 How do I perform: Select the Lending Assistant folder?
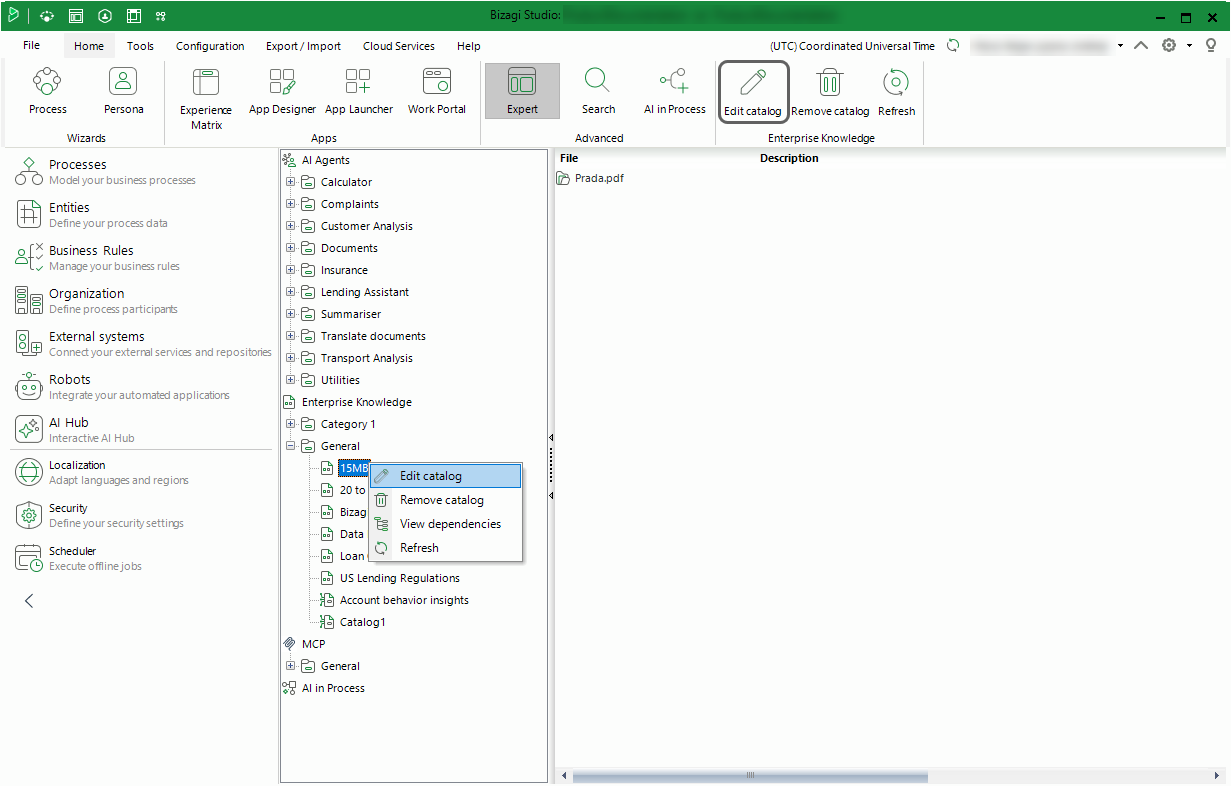pyautogui.click(x=365, y=292)
